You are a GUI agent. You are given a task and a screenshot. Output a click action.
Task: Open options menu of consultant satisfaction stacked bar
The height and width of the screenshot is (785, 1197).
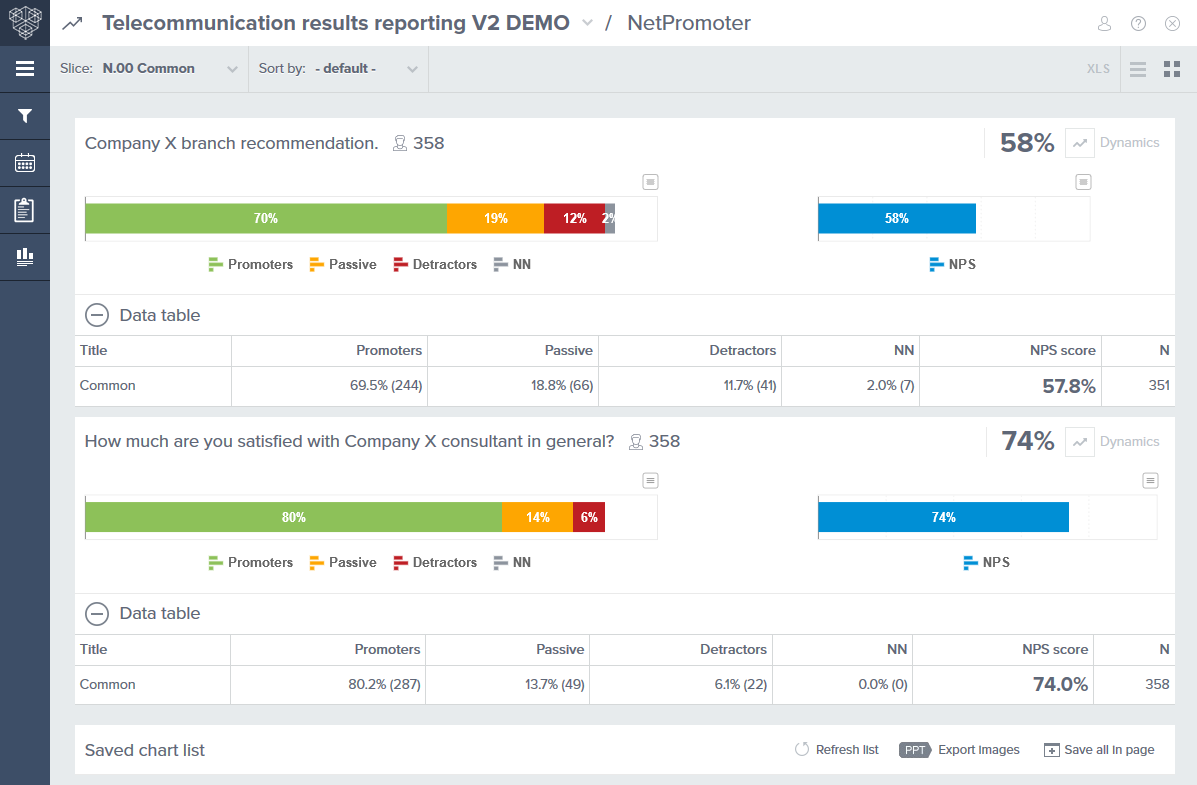point(650,480)
